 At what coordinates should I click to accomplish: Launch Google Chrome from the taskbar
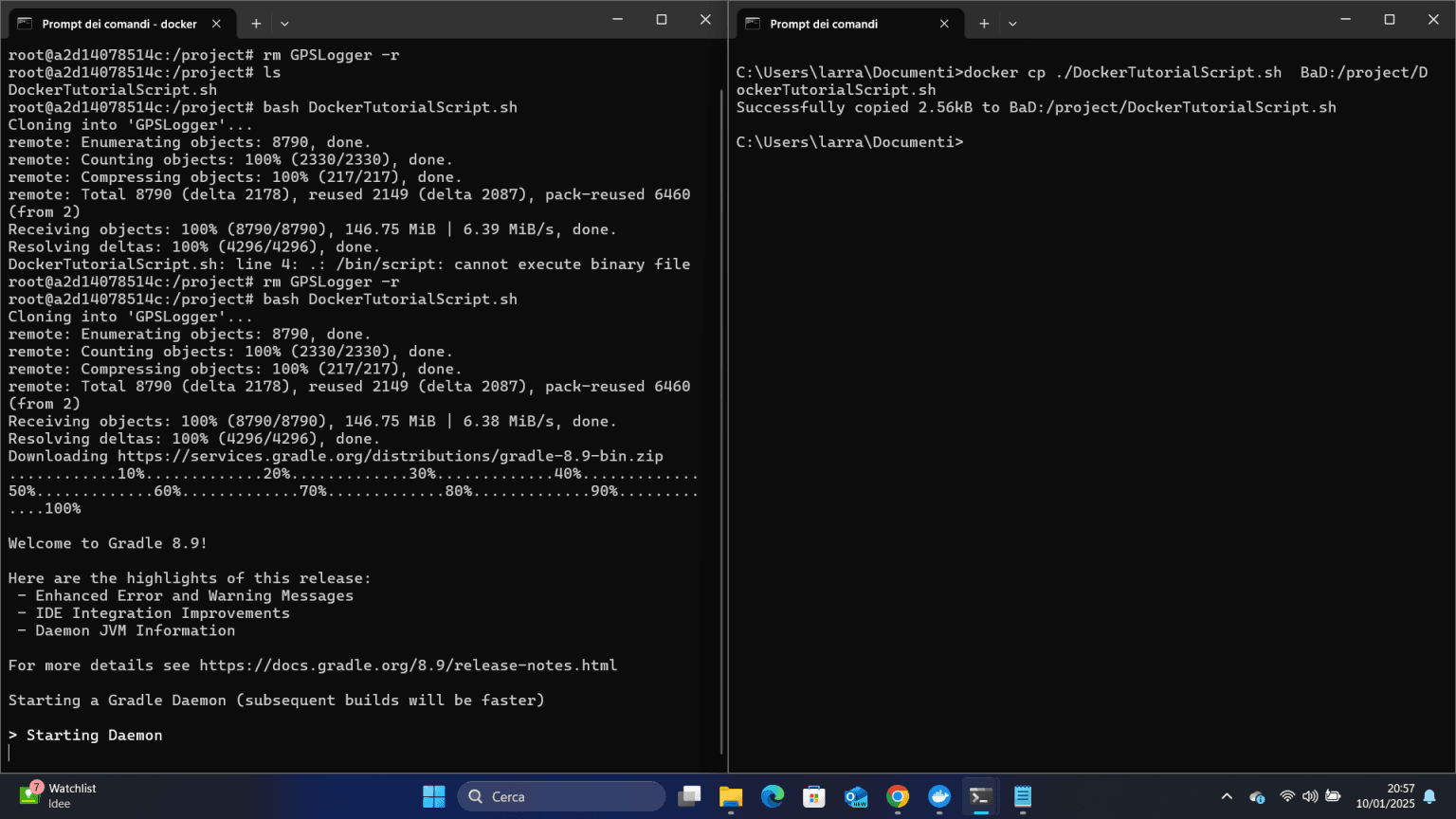pos(898,796)
